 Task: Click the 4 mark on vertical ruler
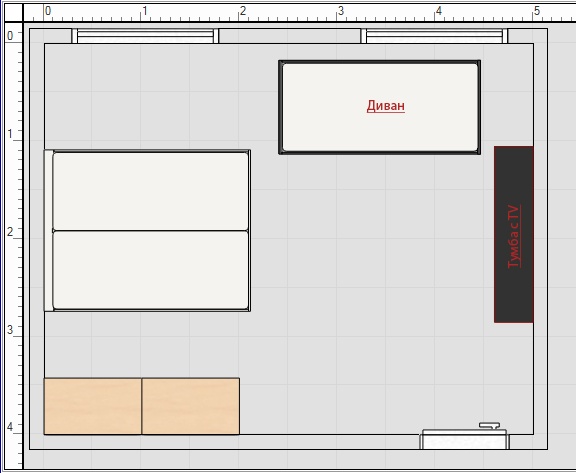[x=10, y=427]
